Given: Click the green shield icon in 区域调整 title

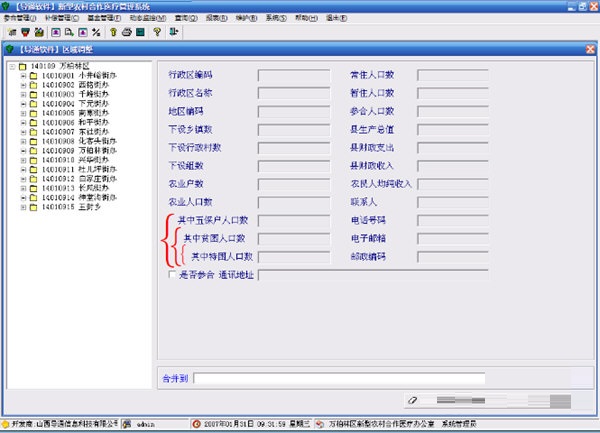Looking at the screenshot, I should tap(10, 49).
